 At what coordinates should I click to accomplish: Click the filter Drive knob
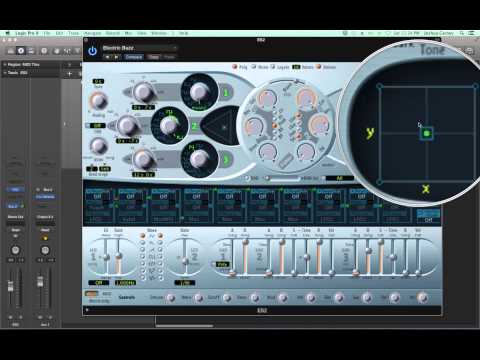[268, 151]
